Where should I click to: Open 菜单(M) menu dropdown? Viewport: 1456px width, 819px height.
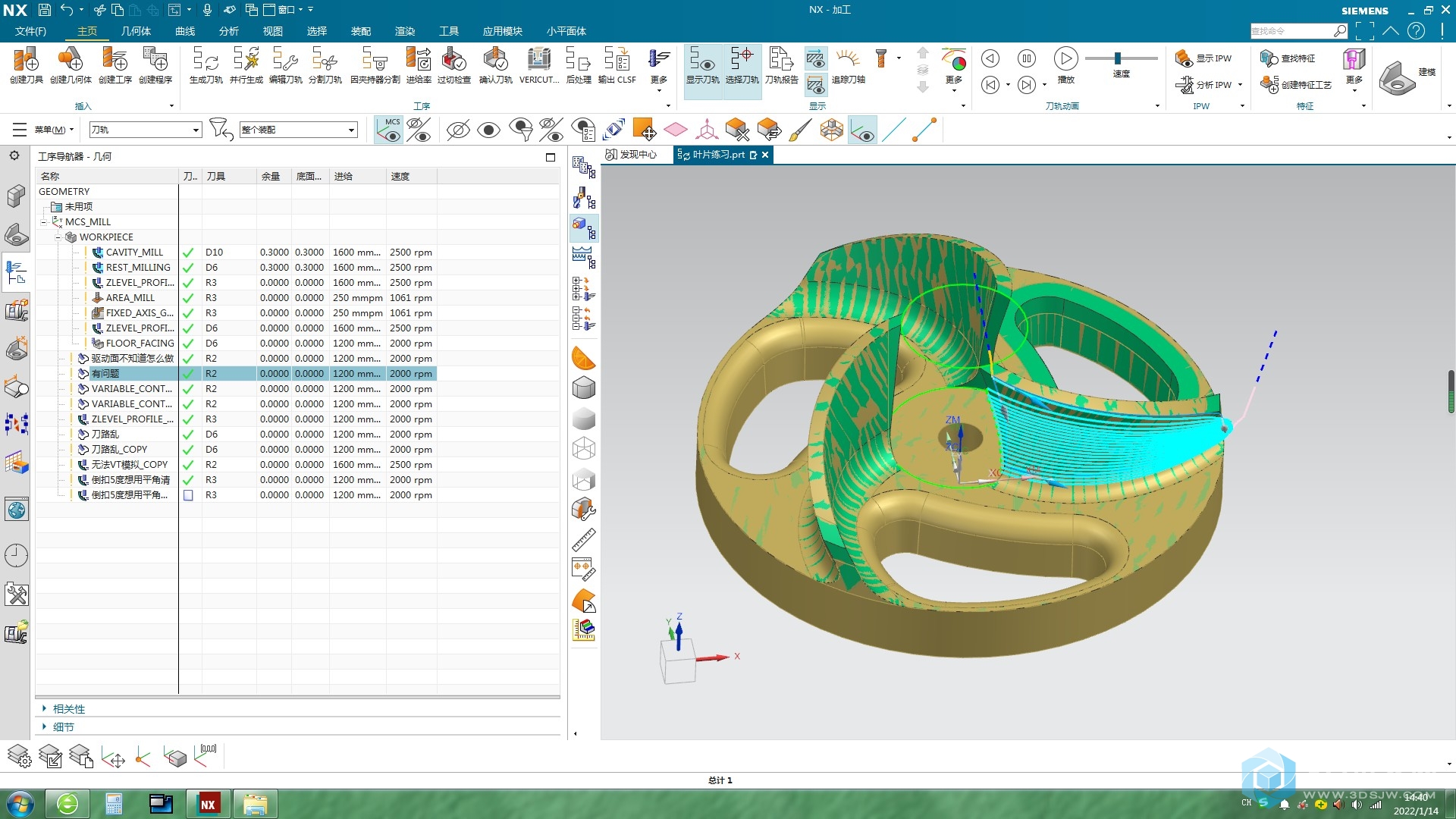(x=55, y=130)
